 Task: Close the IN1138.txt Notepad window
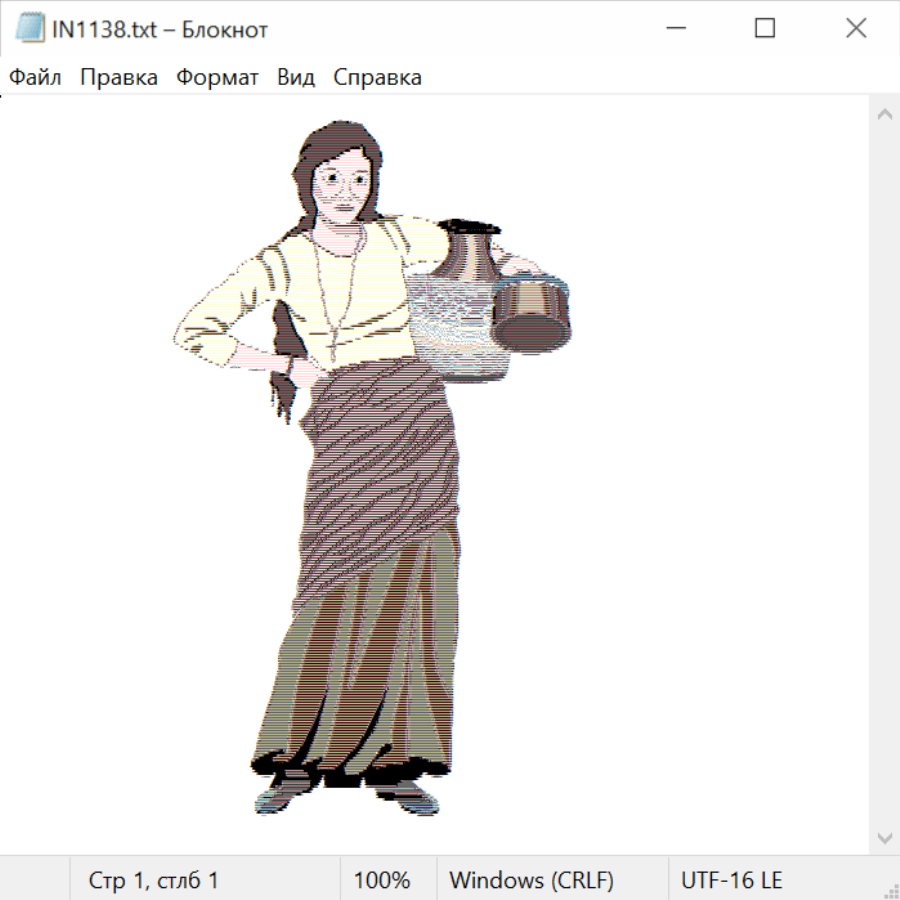(856, 29)
